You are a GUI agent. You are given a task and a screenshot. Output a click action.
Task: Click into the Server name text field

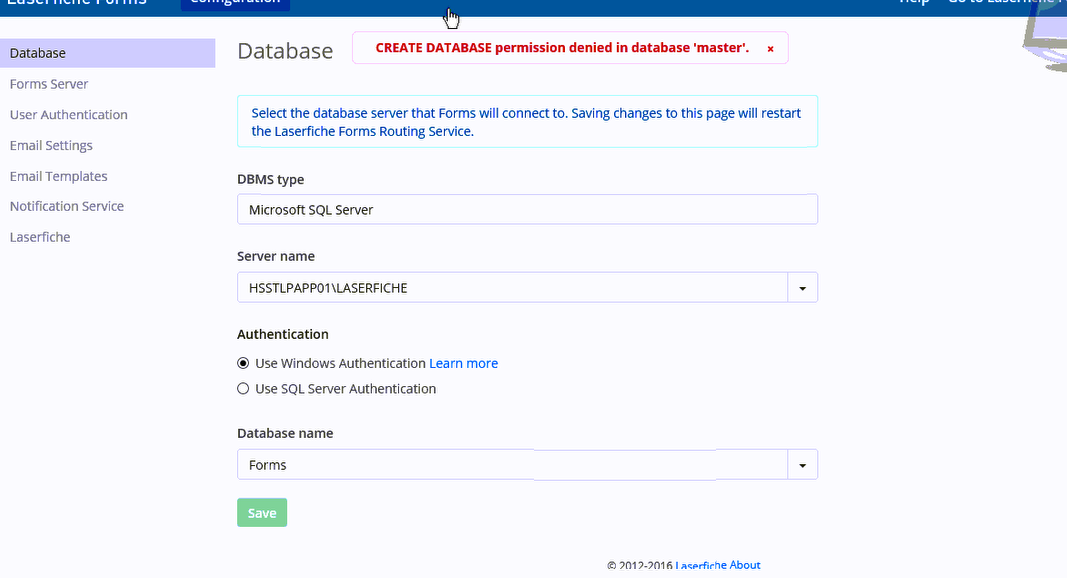(512, 288)
